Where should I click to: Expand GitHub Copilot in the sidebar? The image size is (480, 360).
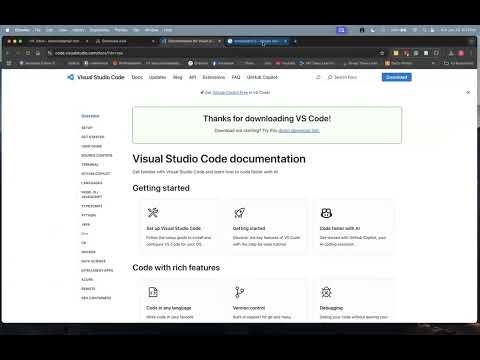point(96,174)
